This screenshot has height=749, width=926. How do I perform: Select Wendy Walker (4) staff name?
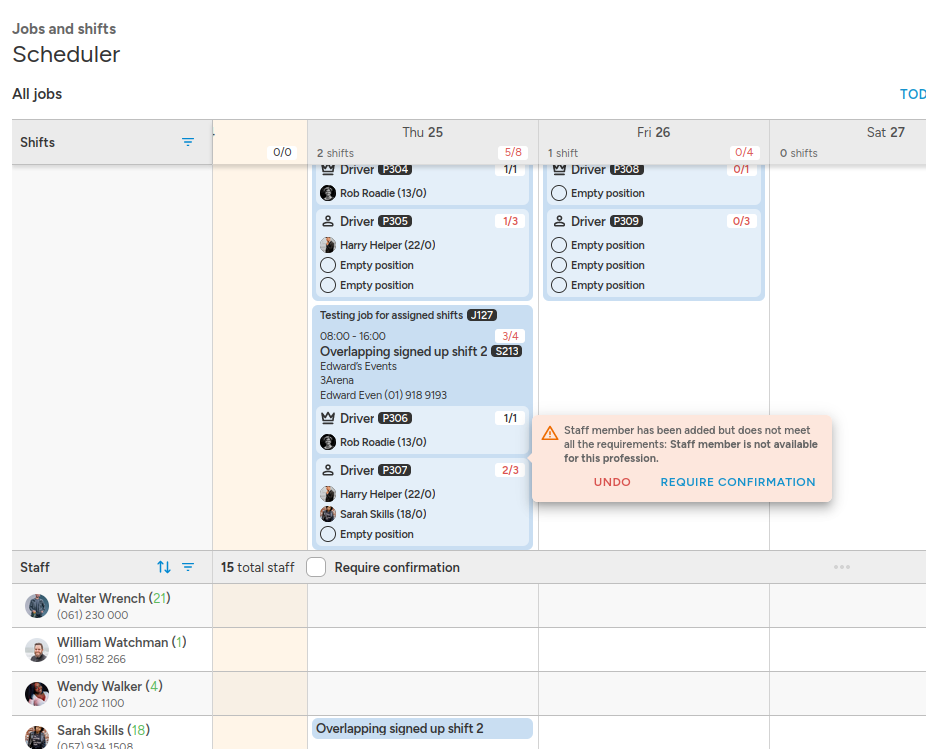(110, 686)
